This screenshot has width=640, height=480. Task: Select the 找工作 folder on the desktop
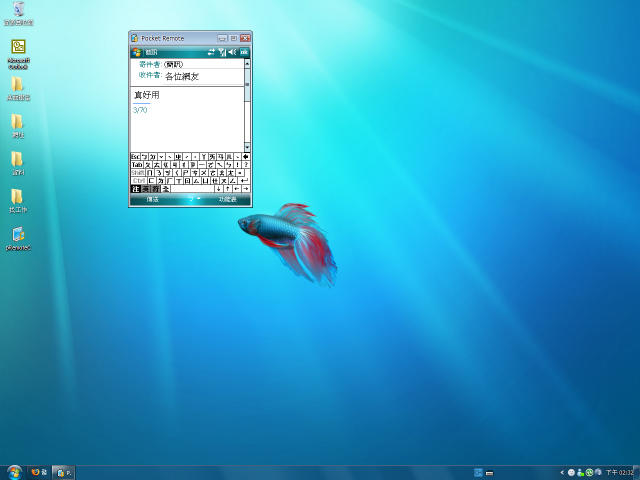(x=18, y=201)
